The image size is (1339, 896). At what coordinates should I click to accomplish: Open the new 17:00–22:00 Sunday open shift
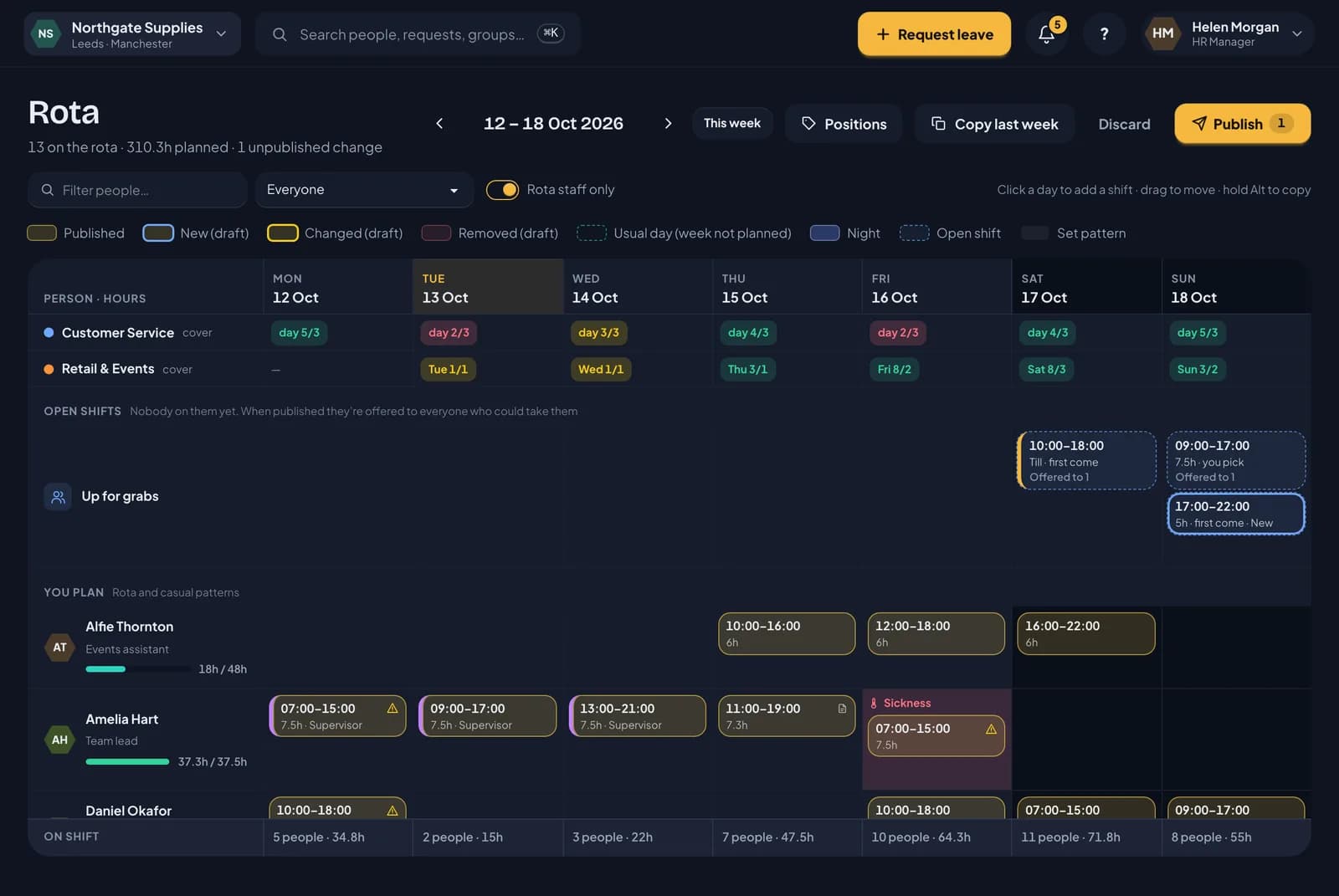[1236, 514]
